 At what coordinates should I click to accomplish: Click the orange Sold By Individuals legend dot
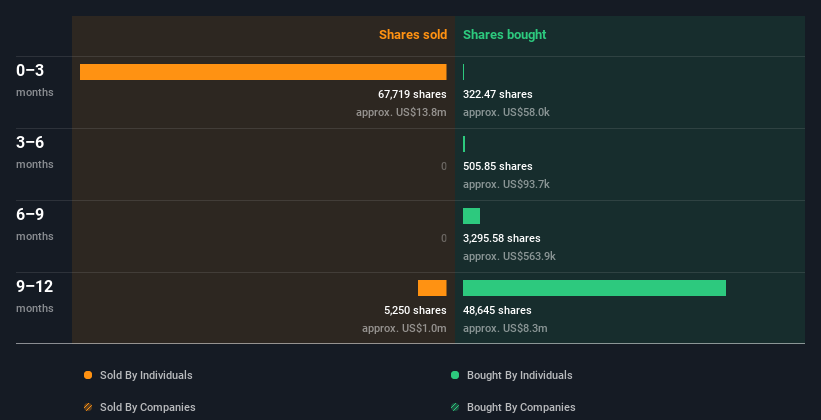tap(88, 375)
